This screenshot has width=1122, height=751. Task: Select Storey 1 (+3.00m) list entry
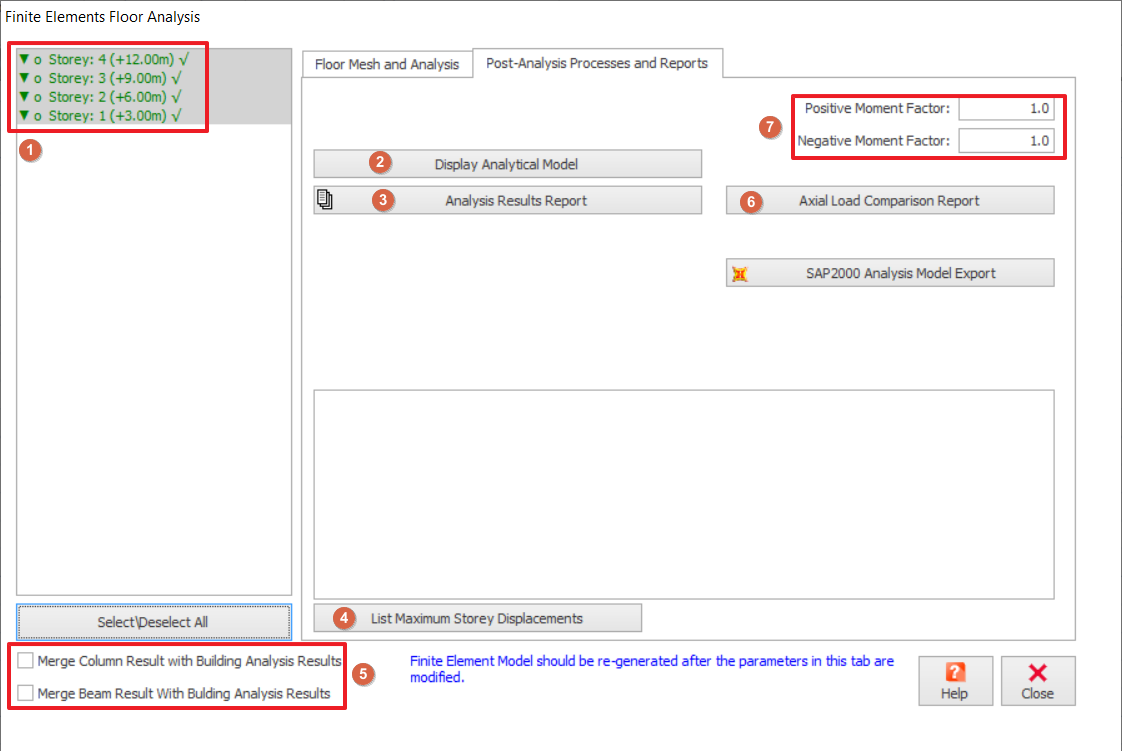108,116
